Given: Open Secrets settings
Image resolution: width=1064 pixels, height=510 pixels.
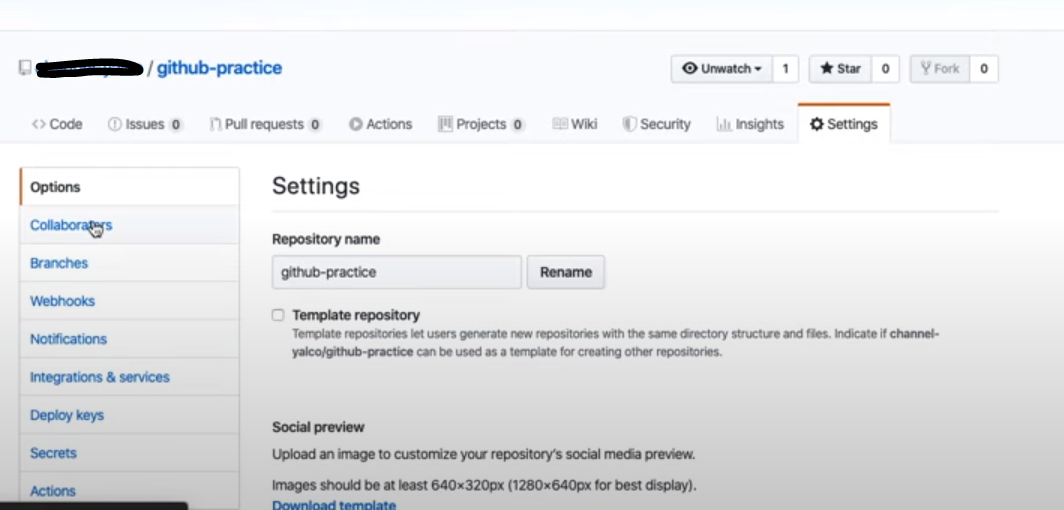Looking at the screenshot, I should pos(129,453).
